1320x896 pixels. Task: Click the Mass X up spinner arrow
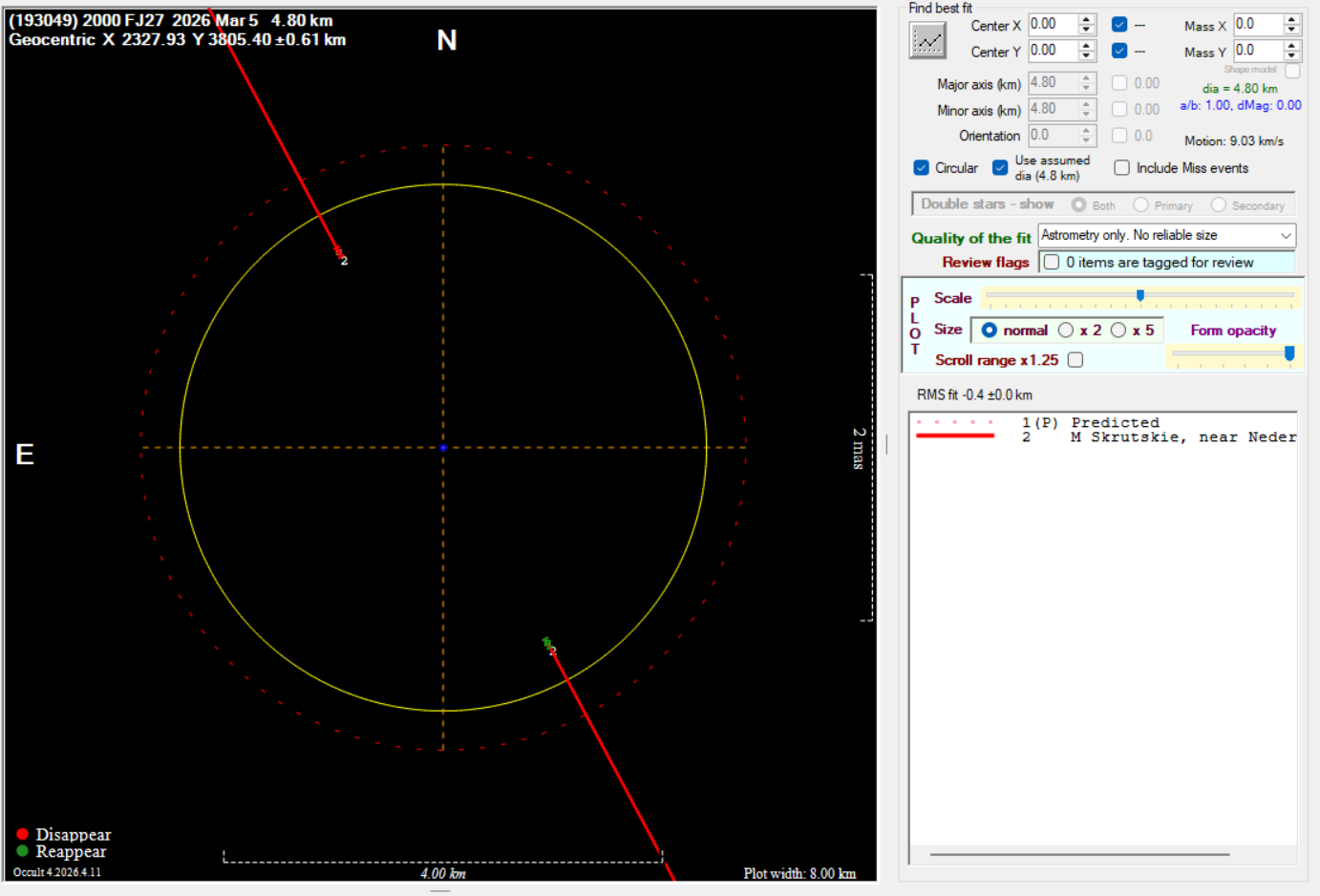click(x=1291, y=20)
